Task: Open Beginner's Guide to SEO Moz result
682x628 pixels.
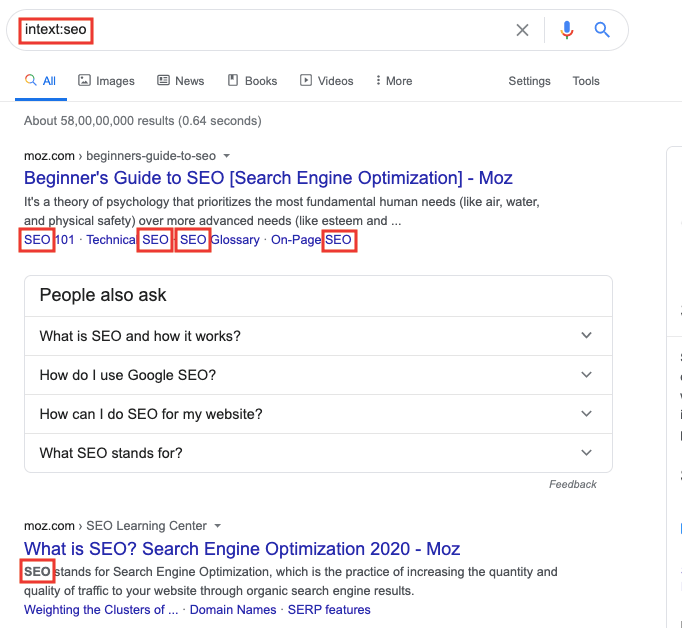Action: click(268, 179)
